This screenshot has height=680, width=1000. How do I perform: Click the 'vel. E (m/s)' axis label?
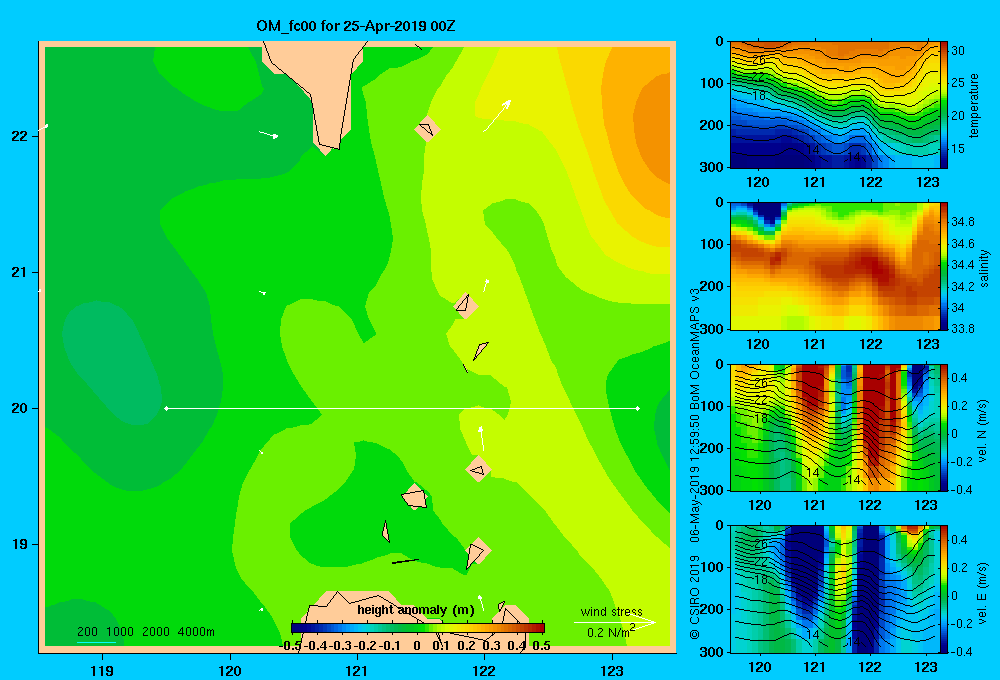coord(983,593)
